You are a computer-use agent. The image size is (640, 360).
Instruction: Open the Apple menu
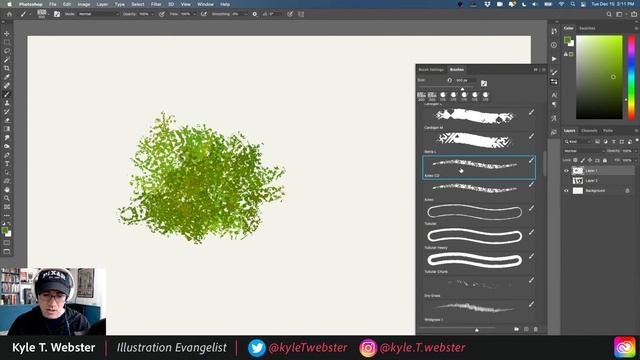pyautogui.click(x=9, y=4)
